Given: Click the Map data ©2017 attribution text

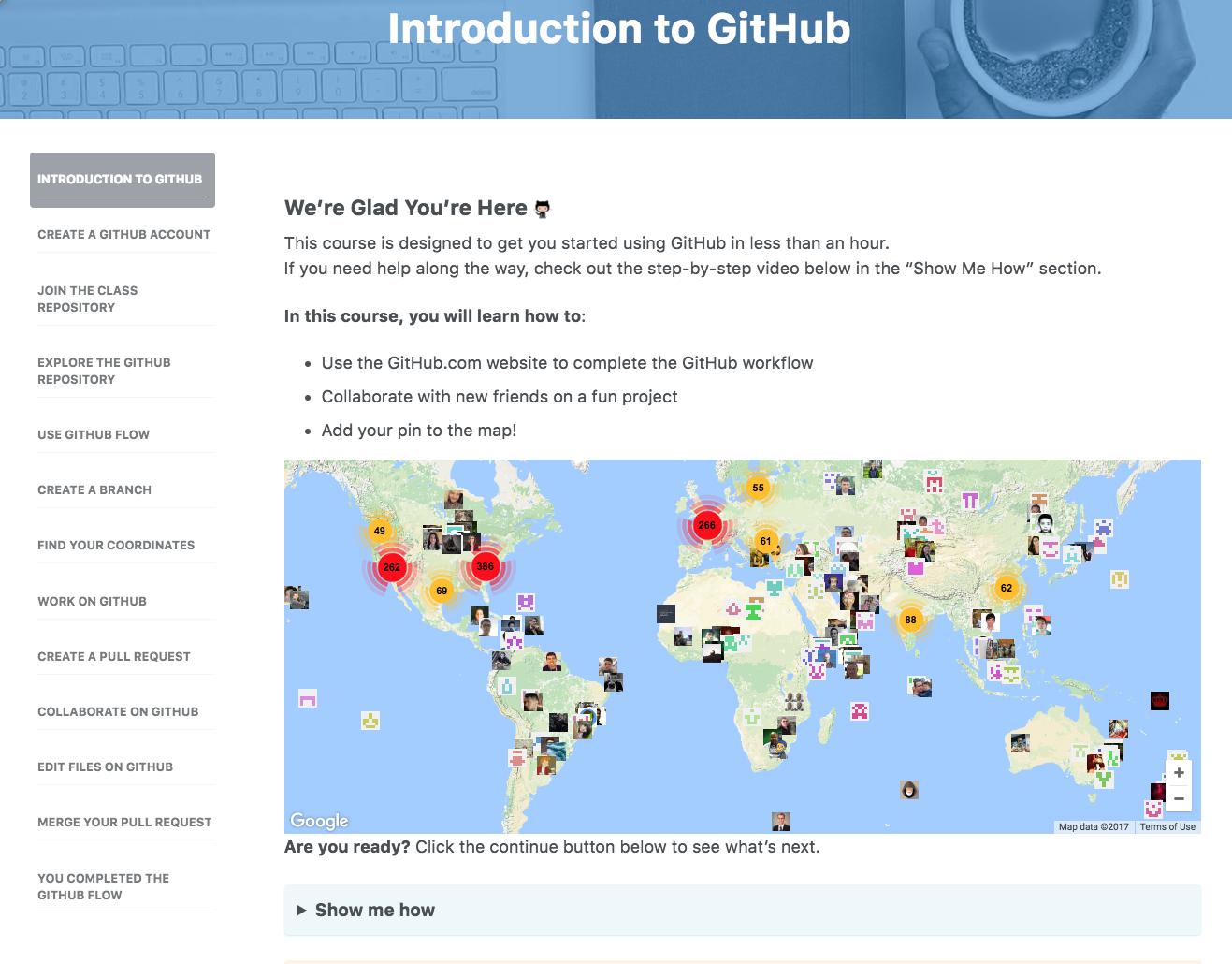Looking at the screenshot, I should pos(1094,826).
